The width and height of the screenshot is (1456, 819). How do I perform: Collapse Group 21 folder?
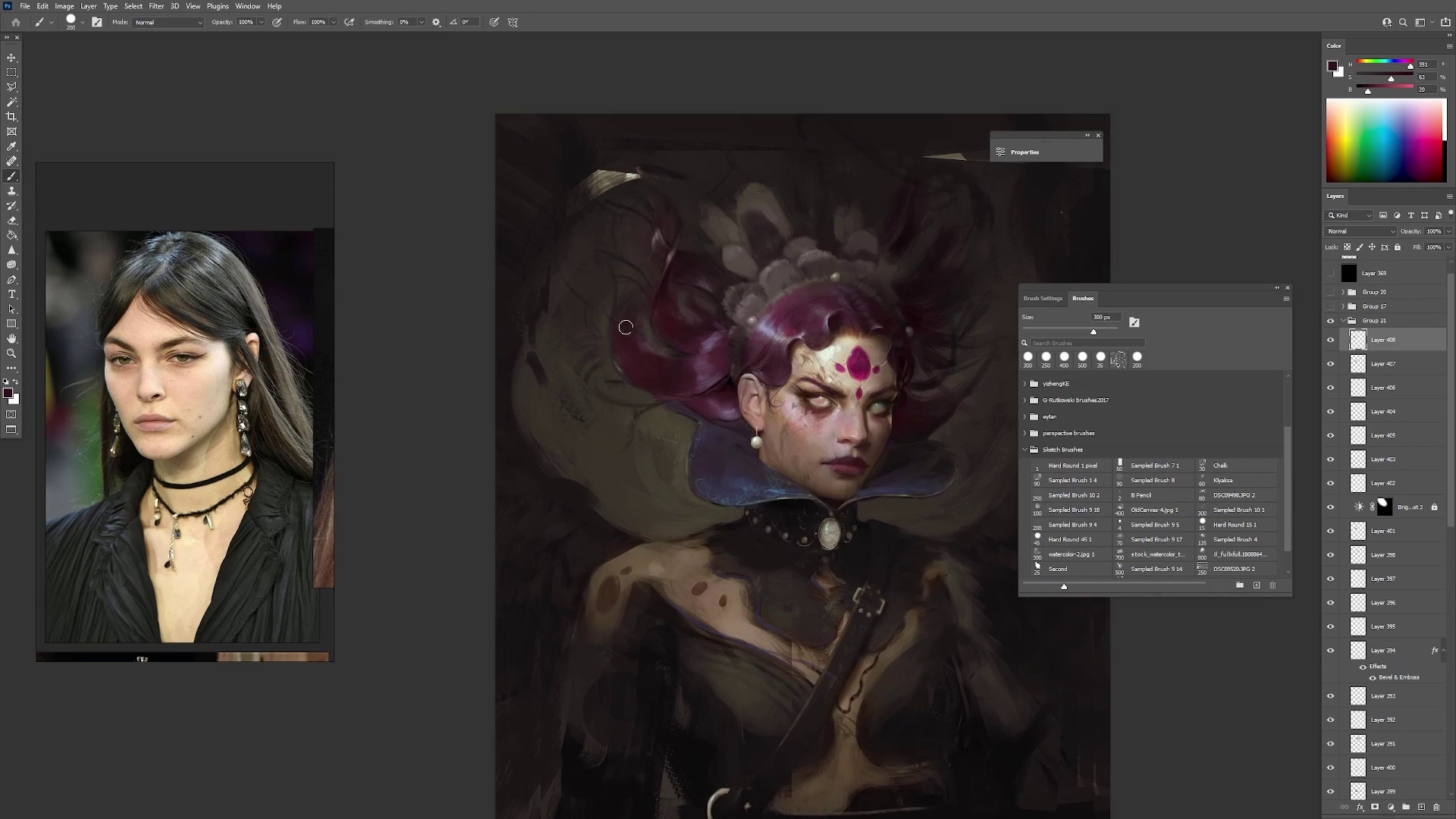[x=1343, y=321]
